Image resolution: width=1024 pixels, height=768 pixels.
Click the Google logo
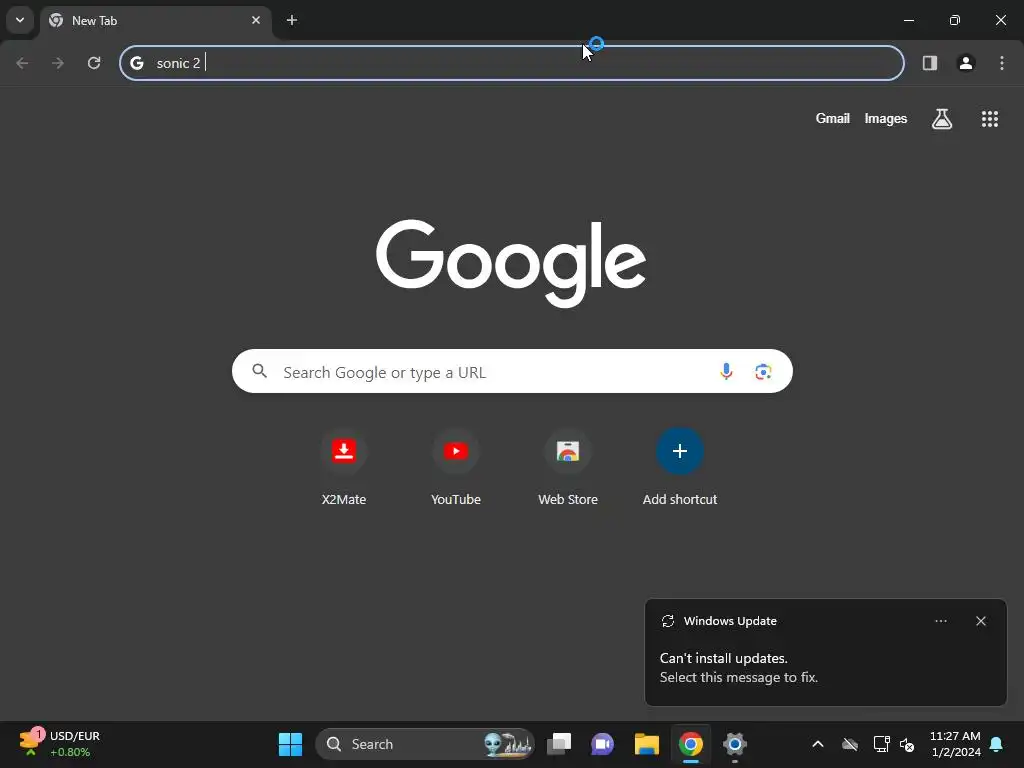click(x=511, y=263)
